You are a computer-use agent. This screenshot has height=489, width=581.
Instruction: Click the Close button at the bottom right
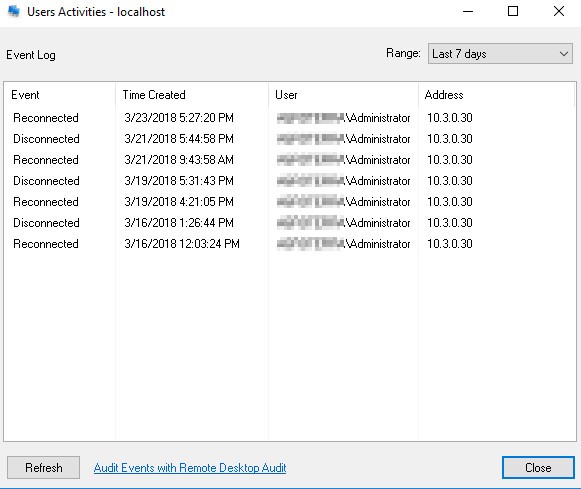coord(538,468)
